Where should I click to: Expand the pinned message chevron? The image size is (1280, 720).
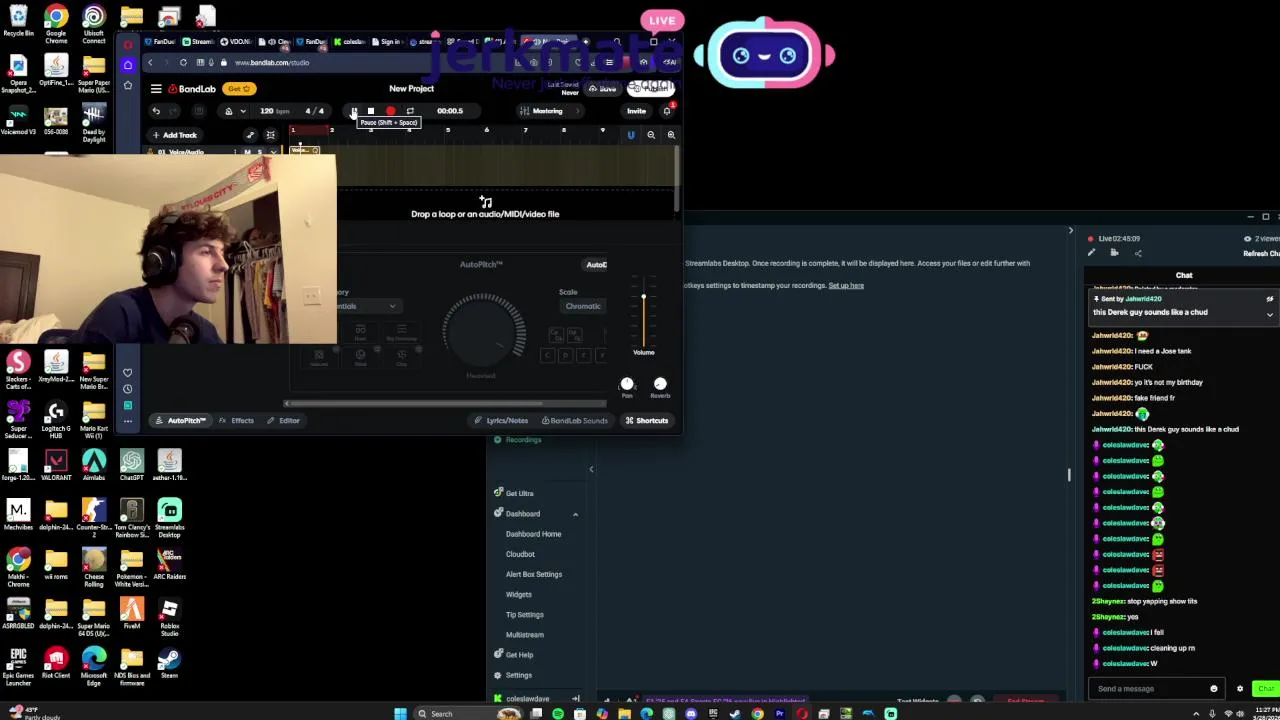pos(1270,314)
